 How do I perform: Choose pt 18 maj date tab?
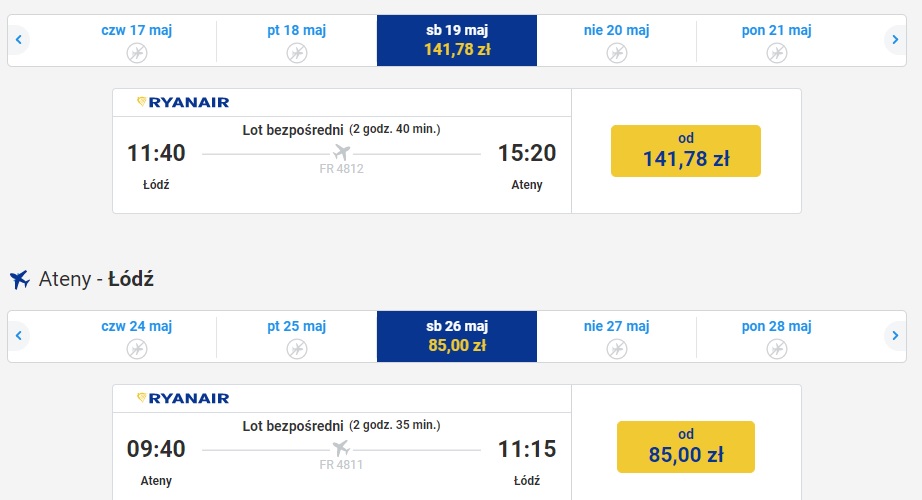click(x=296, y=41)
